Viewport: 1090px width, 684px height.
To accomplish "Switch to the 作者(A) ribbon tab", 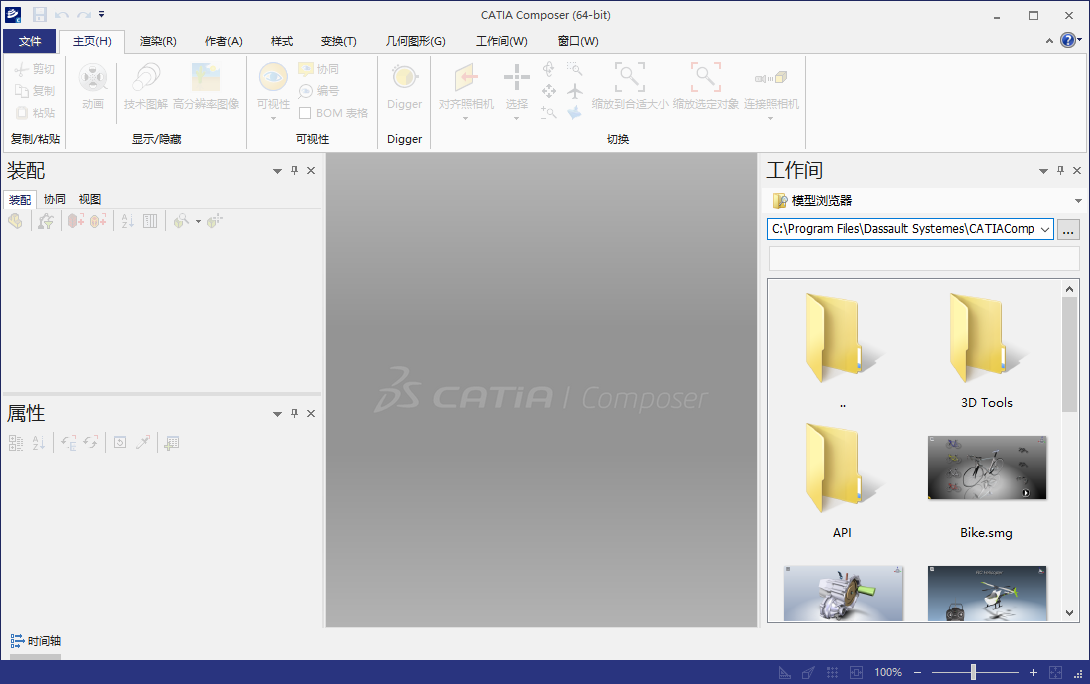I will click(223, 41).
